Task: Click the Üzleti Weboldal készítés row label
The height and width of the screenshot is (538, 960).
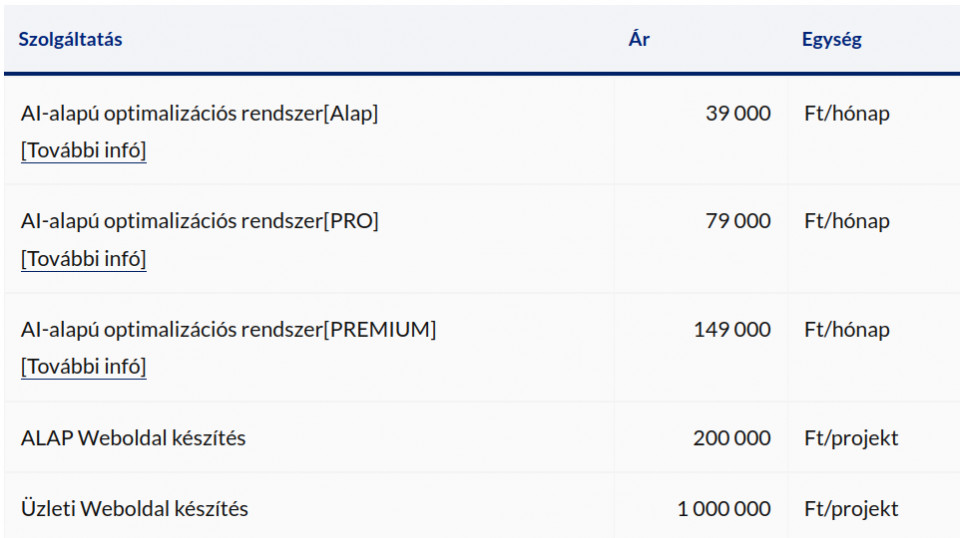Action: pos(134,509)
